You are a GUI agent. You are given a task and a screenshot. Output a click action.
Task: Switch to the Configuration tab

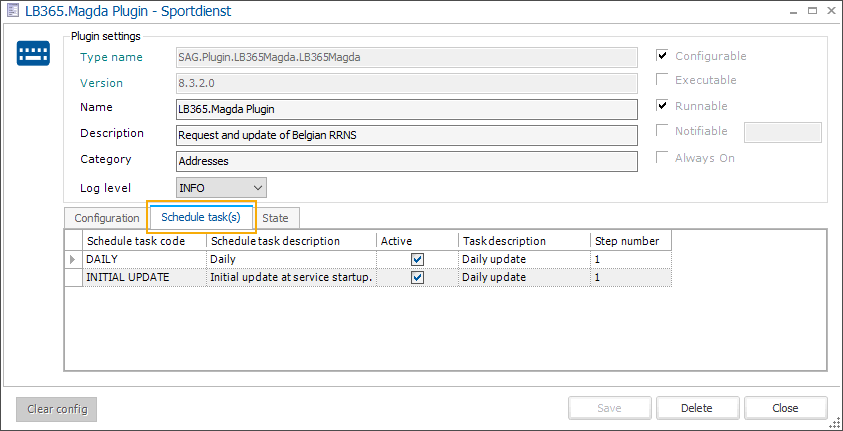pos(107,218)
